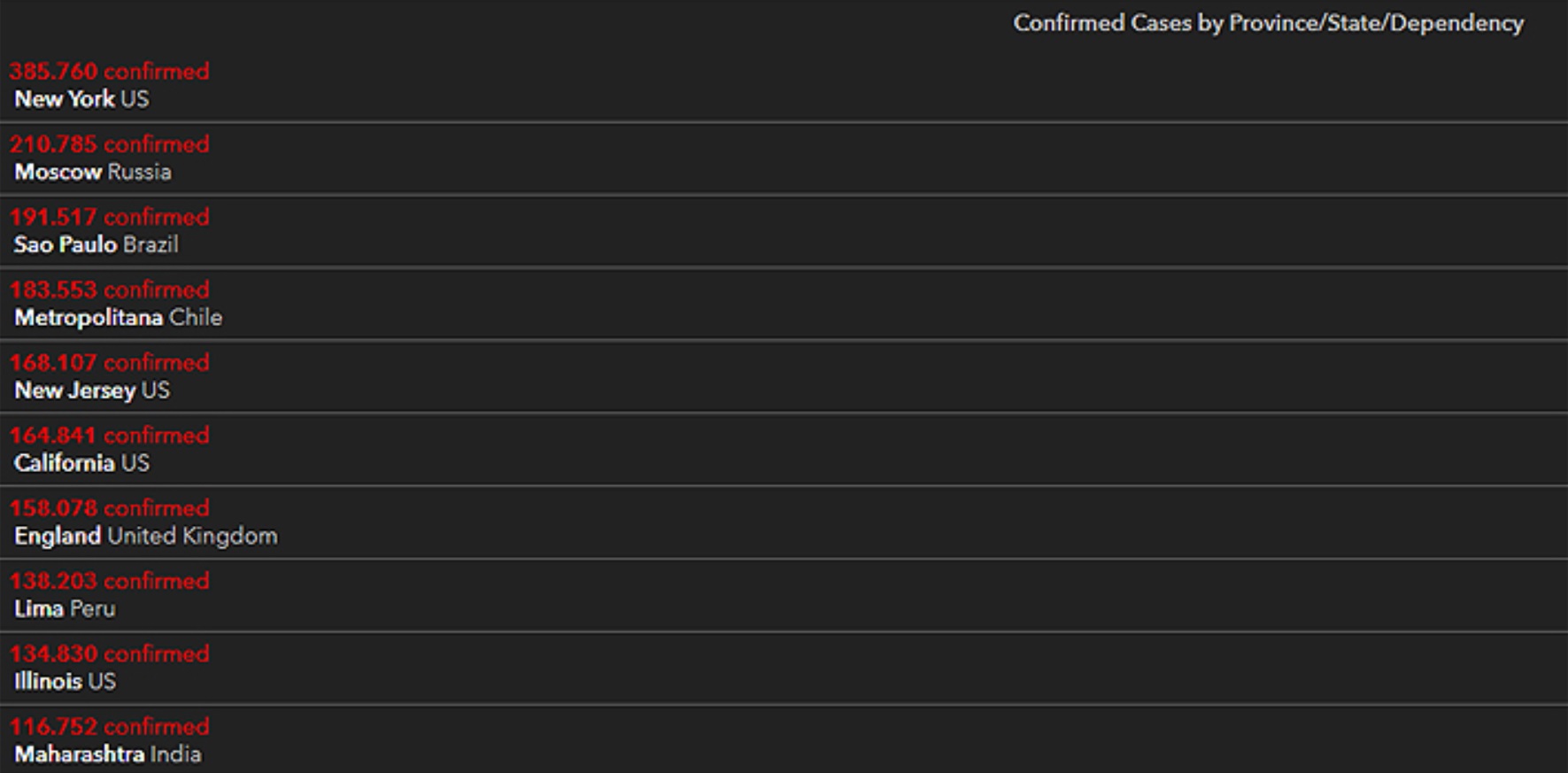Click the 191.517 confirmed count

coord(109,217)
